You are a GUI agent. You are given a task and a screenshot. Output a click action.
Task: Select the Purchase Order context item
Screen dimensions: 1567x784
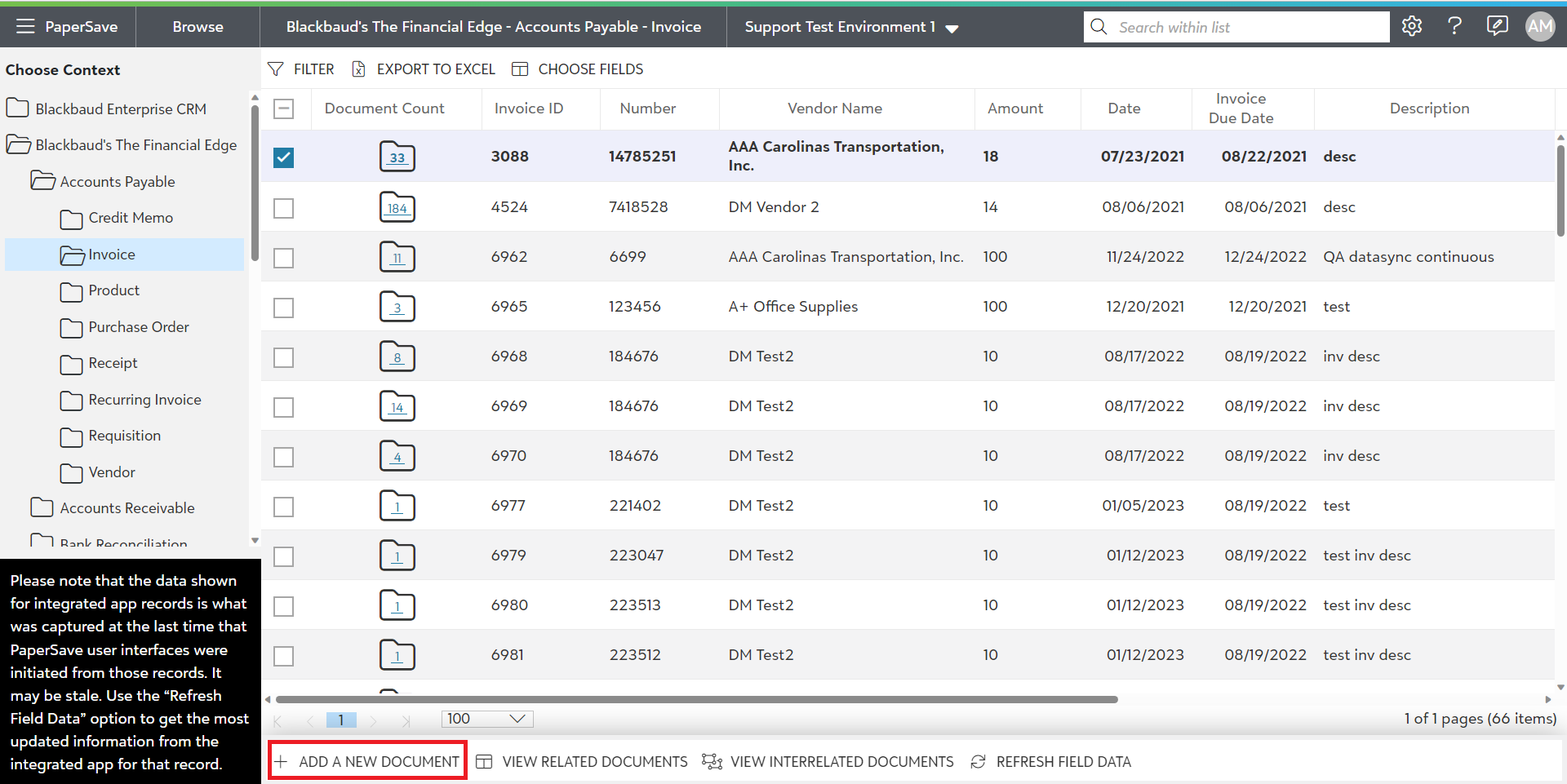[x=138, y=327]
